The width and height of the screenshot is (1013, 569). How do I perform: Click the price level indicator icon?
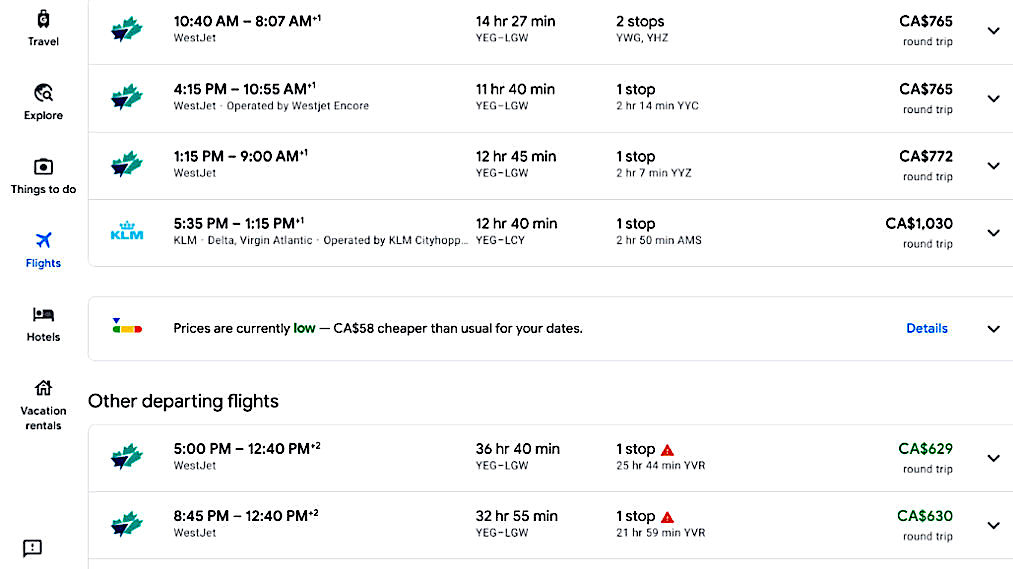point(127,328)
